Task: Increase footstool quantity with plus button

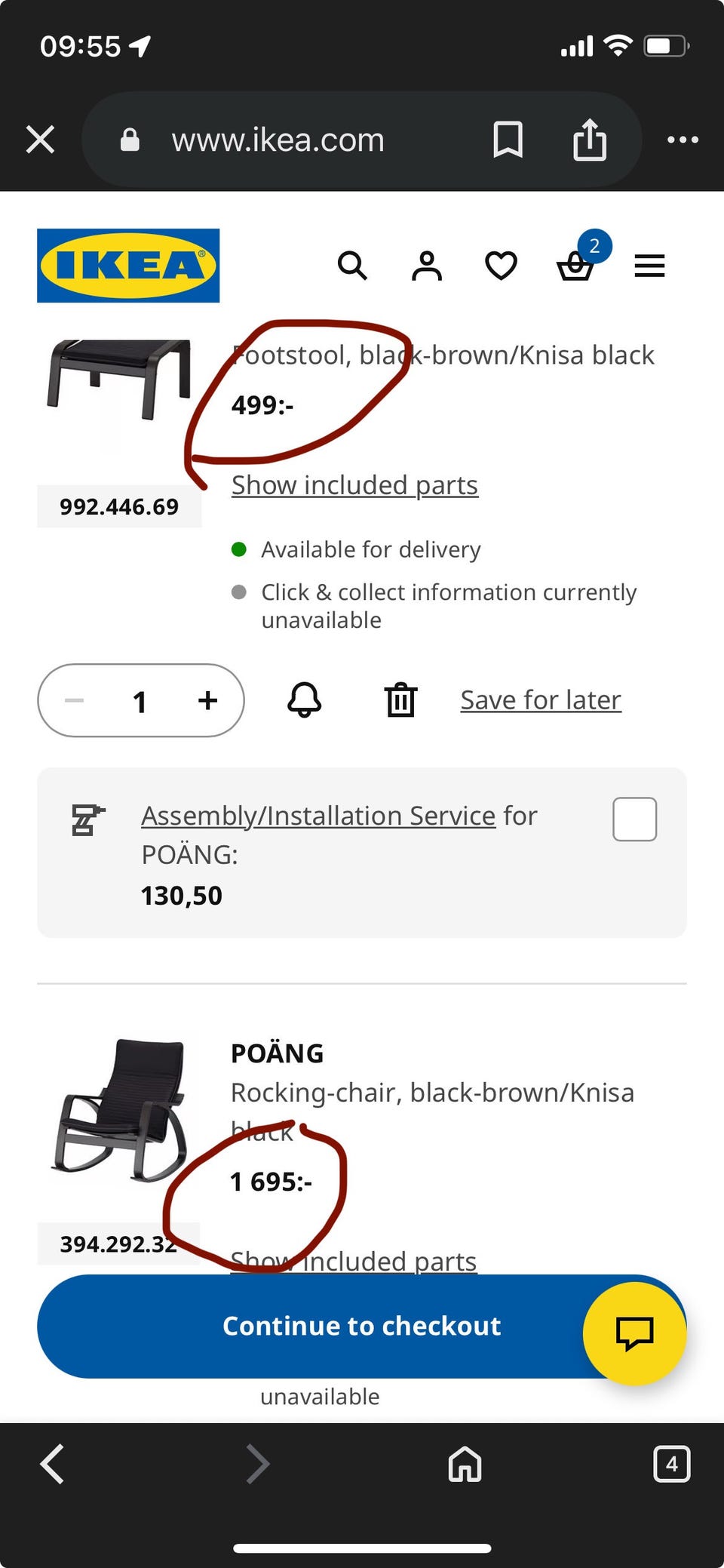Action: [x=207, y=700]
